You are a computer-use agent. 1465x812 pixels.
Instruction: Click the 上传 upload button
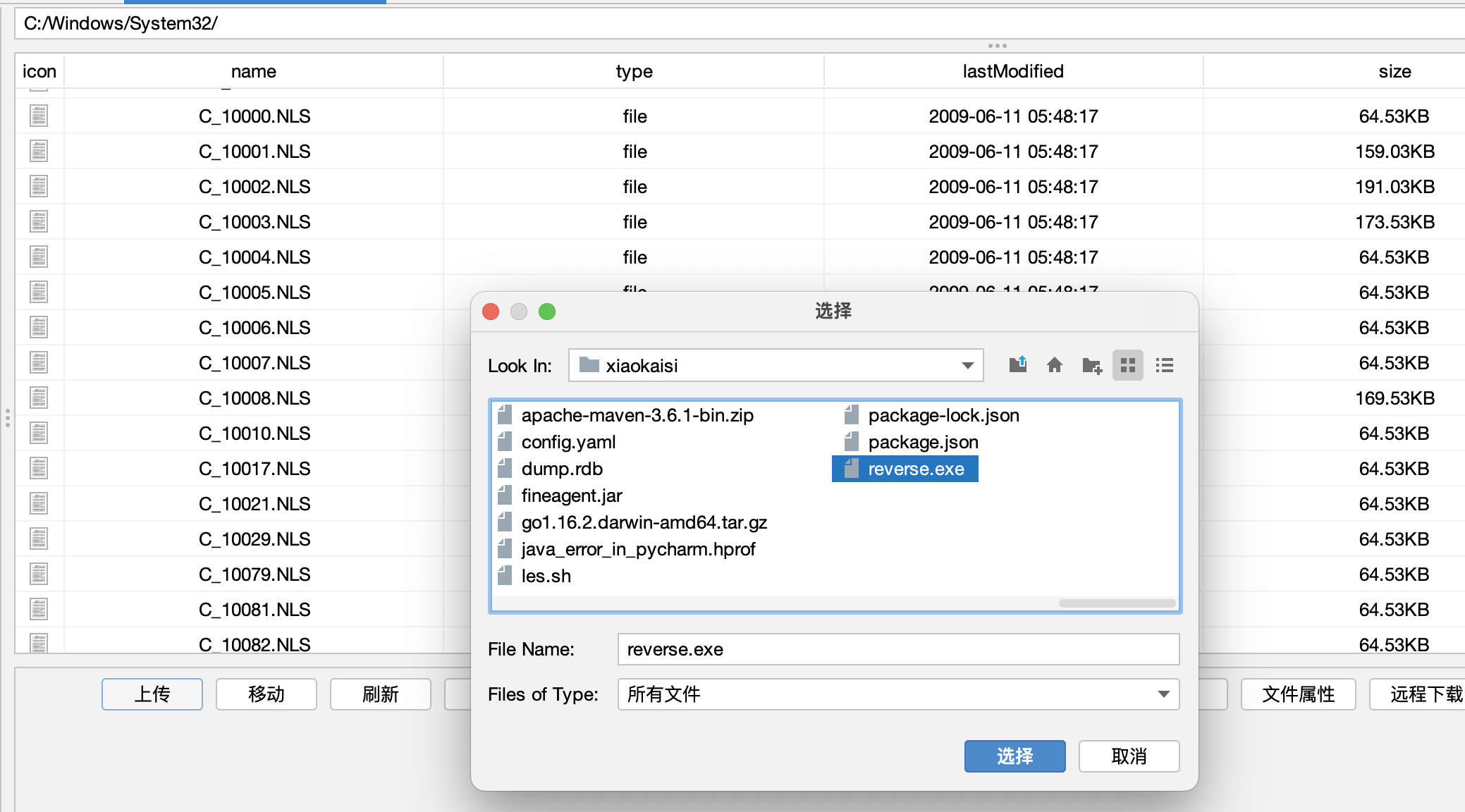pos(152,694)
